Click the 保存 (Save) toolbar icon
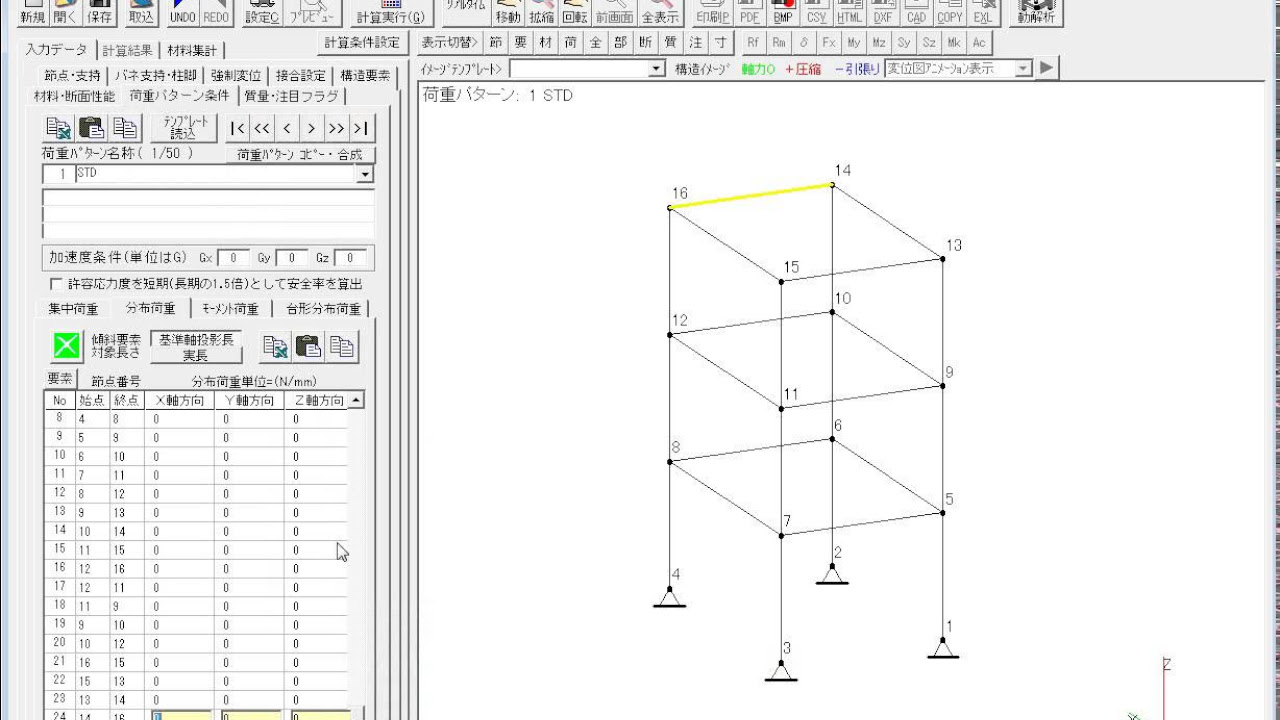Viewport: 1280px width, 720px height. (99, 12)
